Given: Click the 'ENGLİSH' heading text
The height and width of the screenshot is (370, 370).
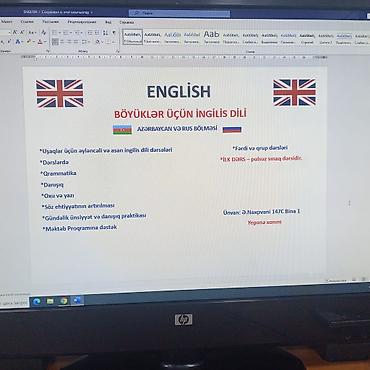Looking at the screenshot, I should click(x=179, y=92).
